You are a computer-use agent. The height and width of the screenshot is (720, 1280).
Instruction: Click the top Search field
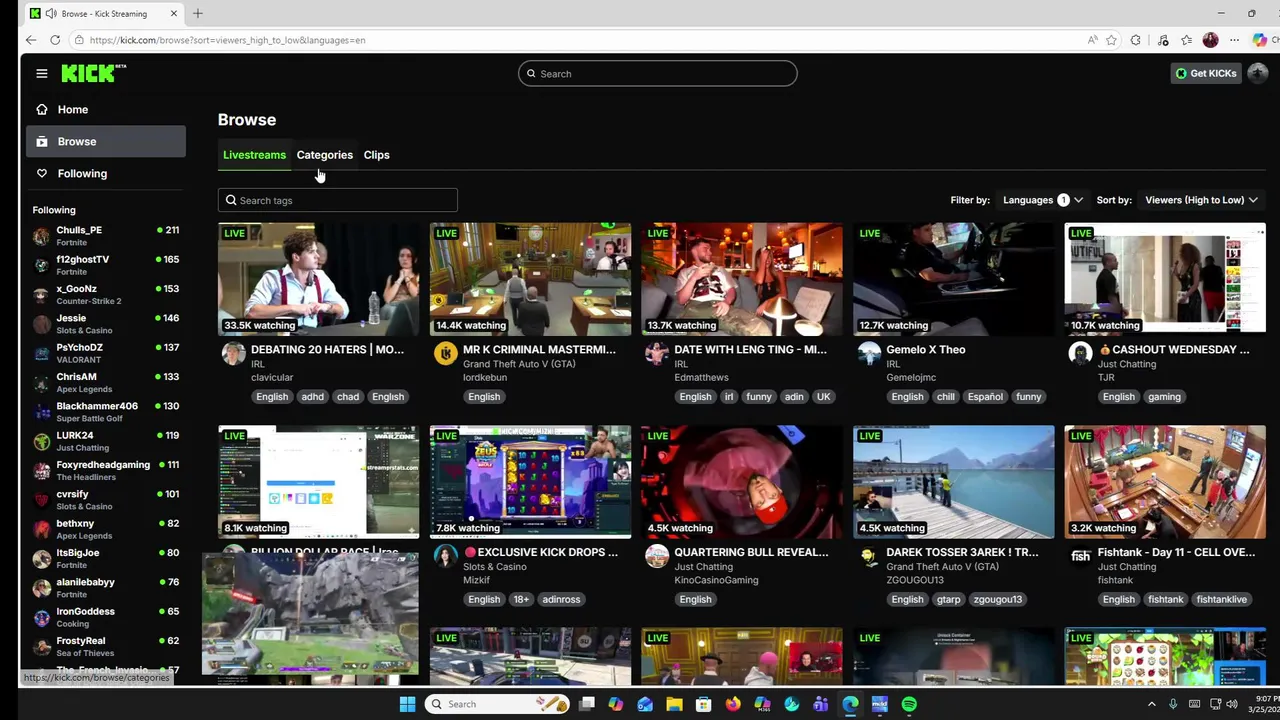[x=657, y=73]
